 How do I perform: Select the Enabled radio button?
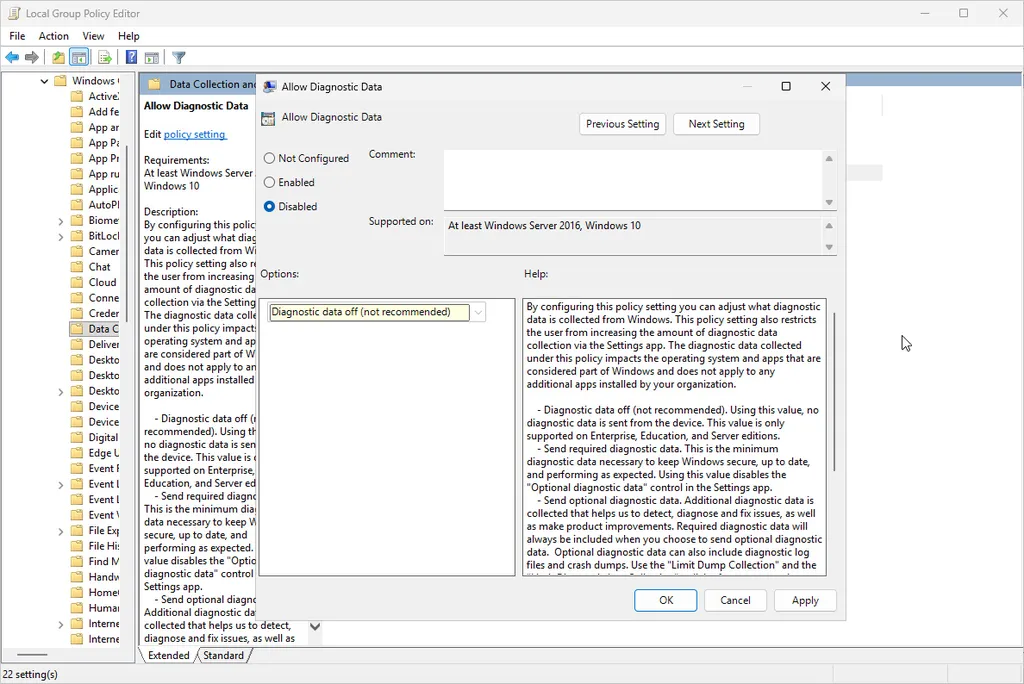tap(268, 182)
